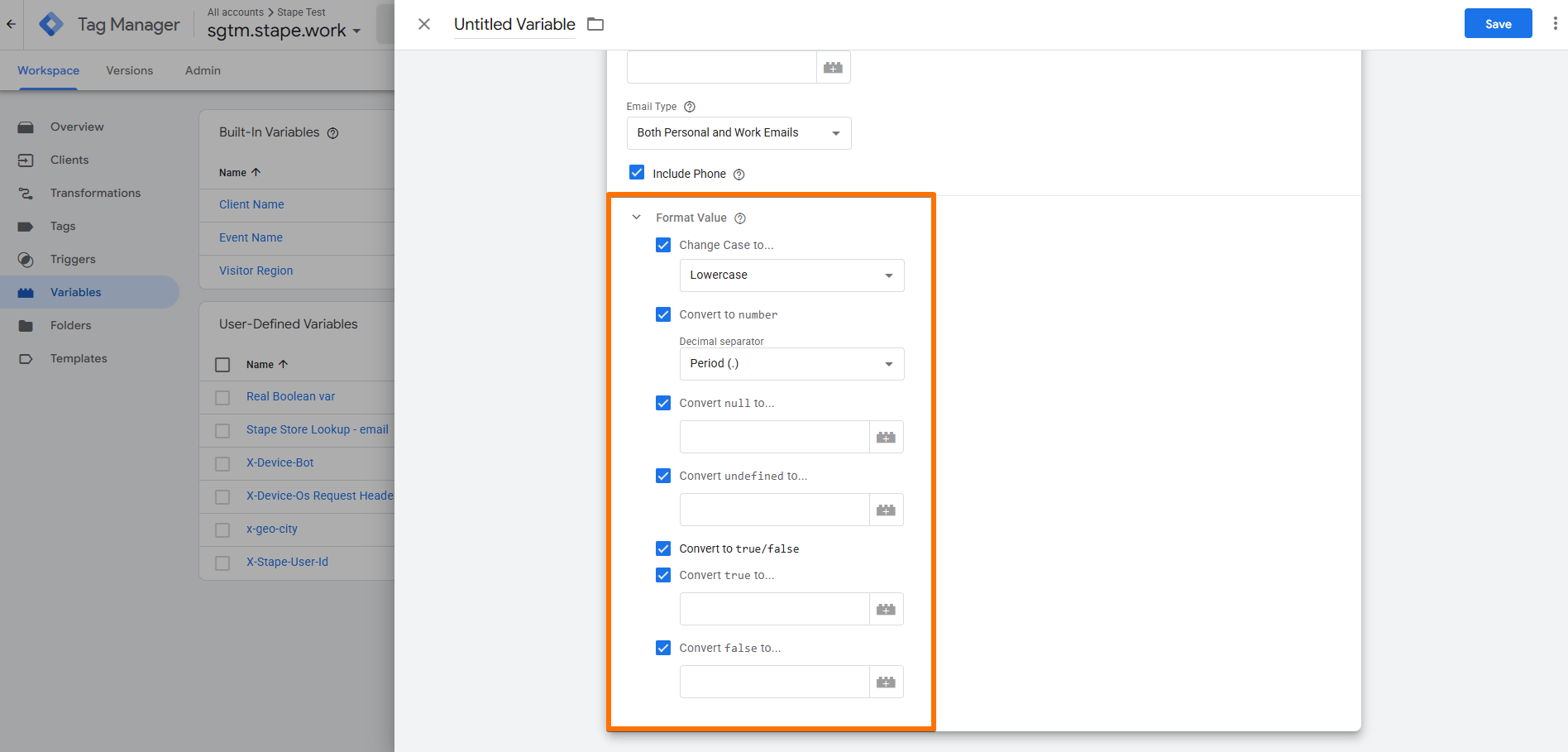1568x752 pixels.
Task: Switch to the Admin tab
Action: (x=203, y=70)
